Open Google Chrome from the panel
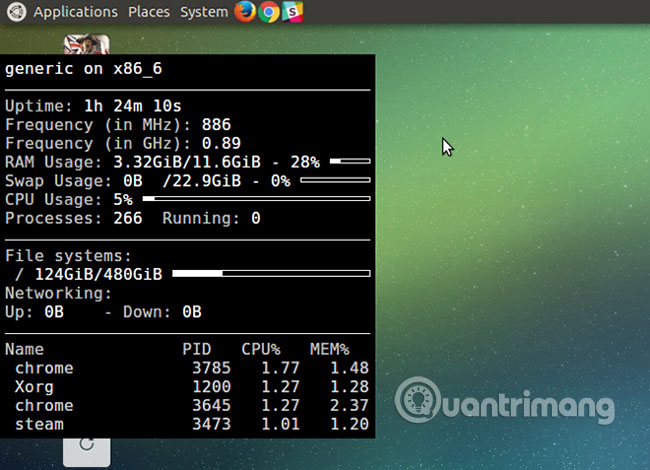Screen dimensions: 650x470 tap(268, 12)
